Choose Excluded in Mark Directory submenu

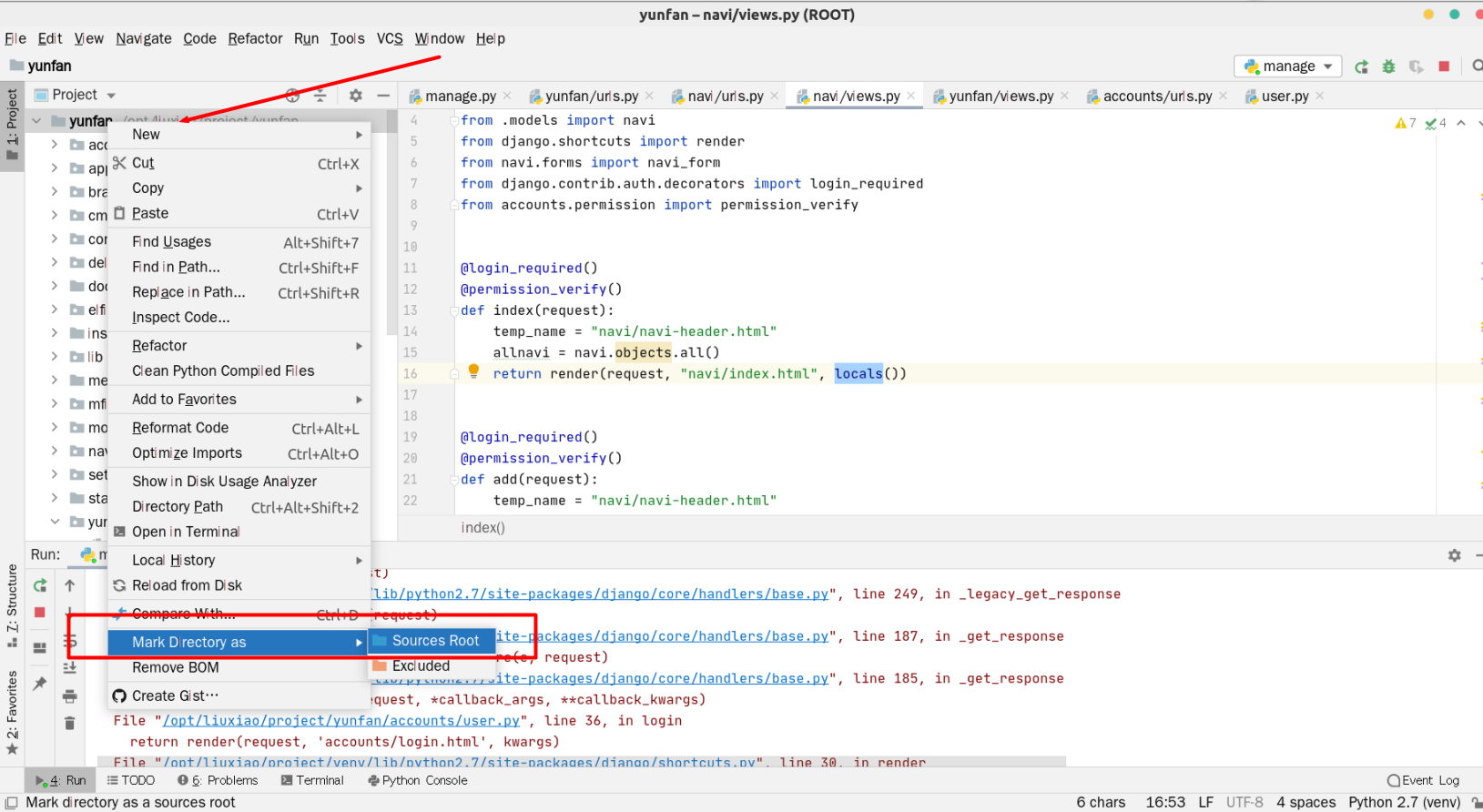coord(432,666)
